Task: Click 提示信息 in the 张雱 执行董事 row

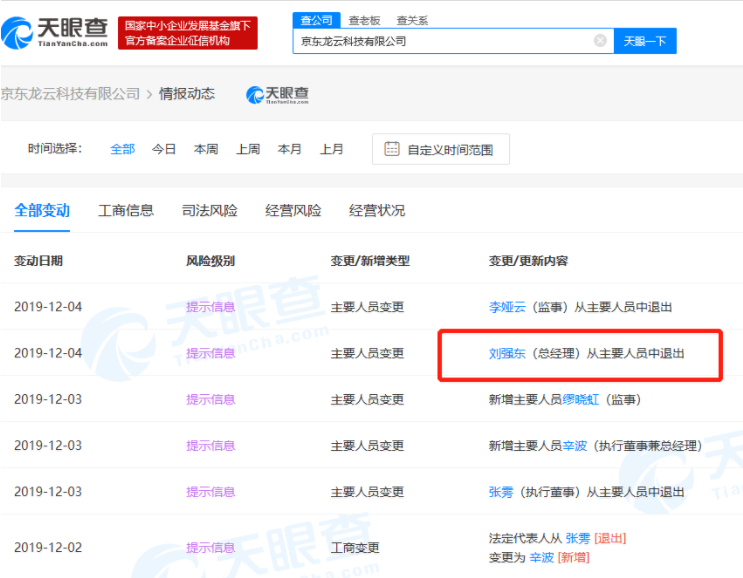Action: [x=210, y=492]
